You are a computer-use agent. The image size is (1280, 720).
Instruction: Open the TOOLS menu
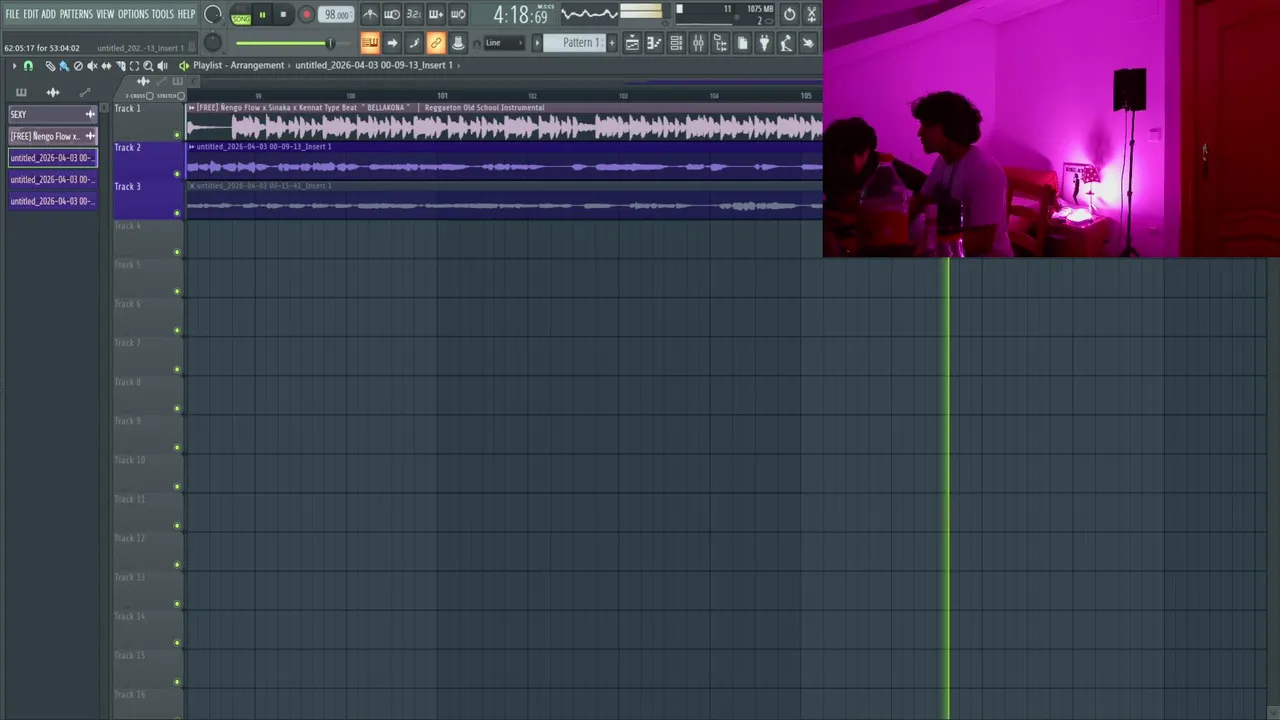coord(163,14)
